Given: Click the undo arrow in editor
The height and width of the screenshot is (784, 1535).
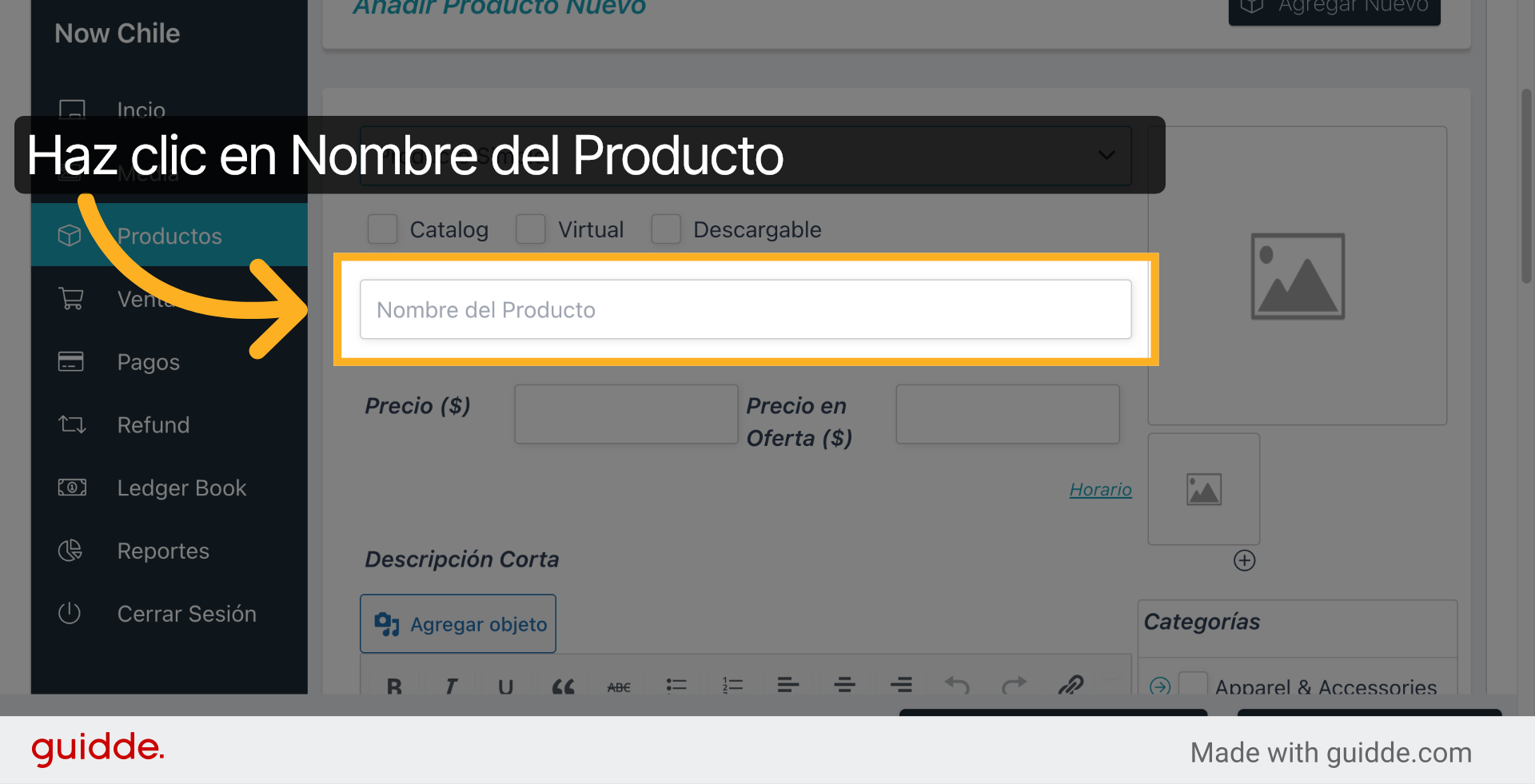Looking at the screenshot, I should tap(957, 685).
